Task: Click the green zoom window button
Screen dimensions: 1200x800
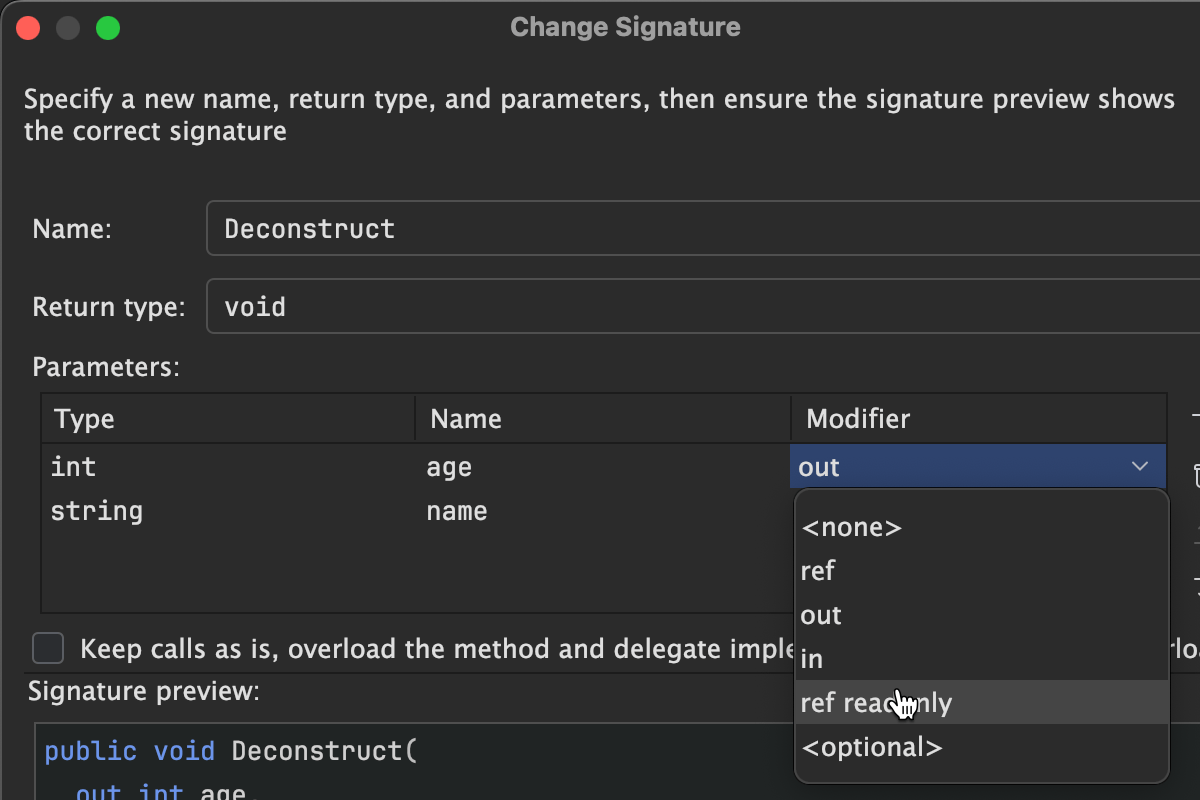Action: coord(107,28)
